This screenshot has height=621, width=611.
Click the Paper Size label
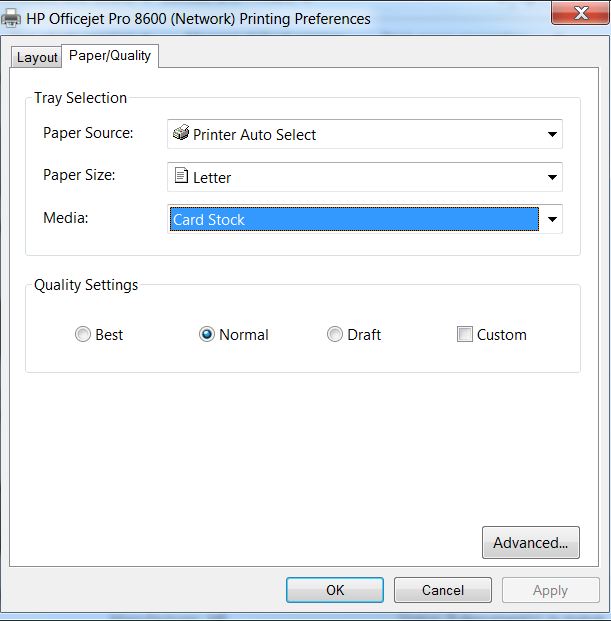click(x=79, y=175)
